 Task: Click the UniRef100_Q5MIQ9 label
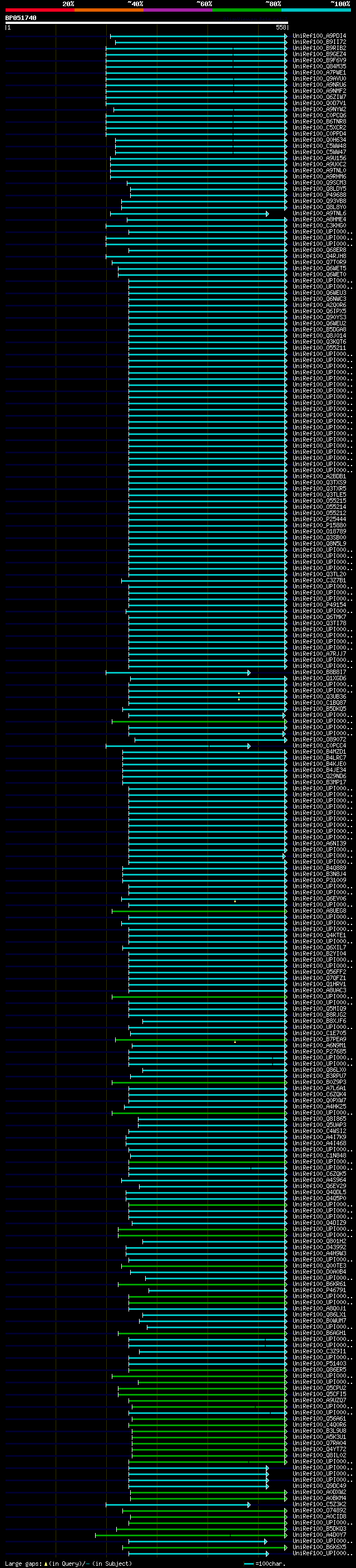pyautogui.click(x=319, y=1008)
